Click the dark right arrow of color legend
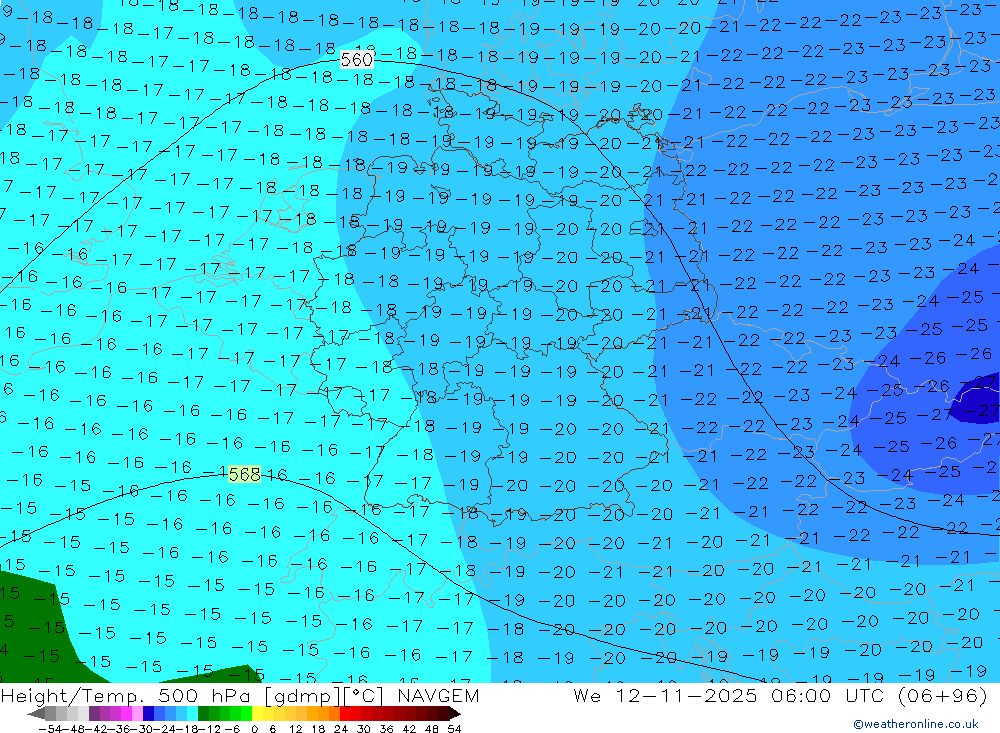Screen dimensions: 1000x733 [455, 714]
